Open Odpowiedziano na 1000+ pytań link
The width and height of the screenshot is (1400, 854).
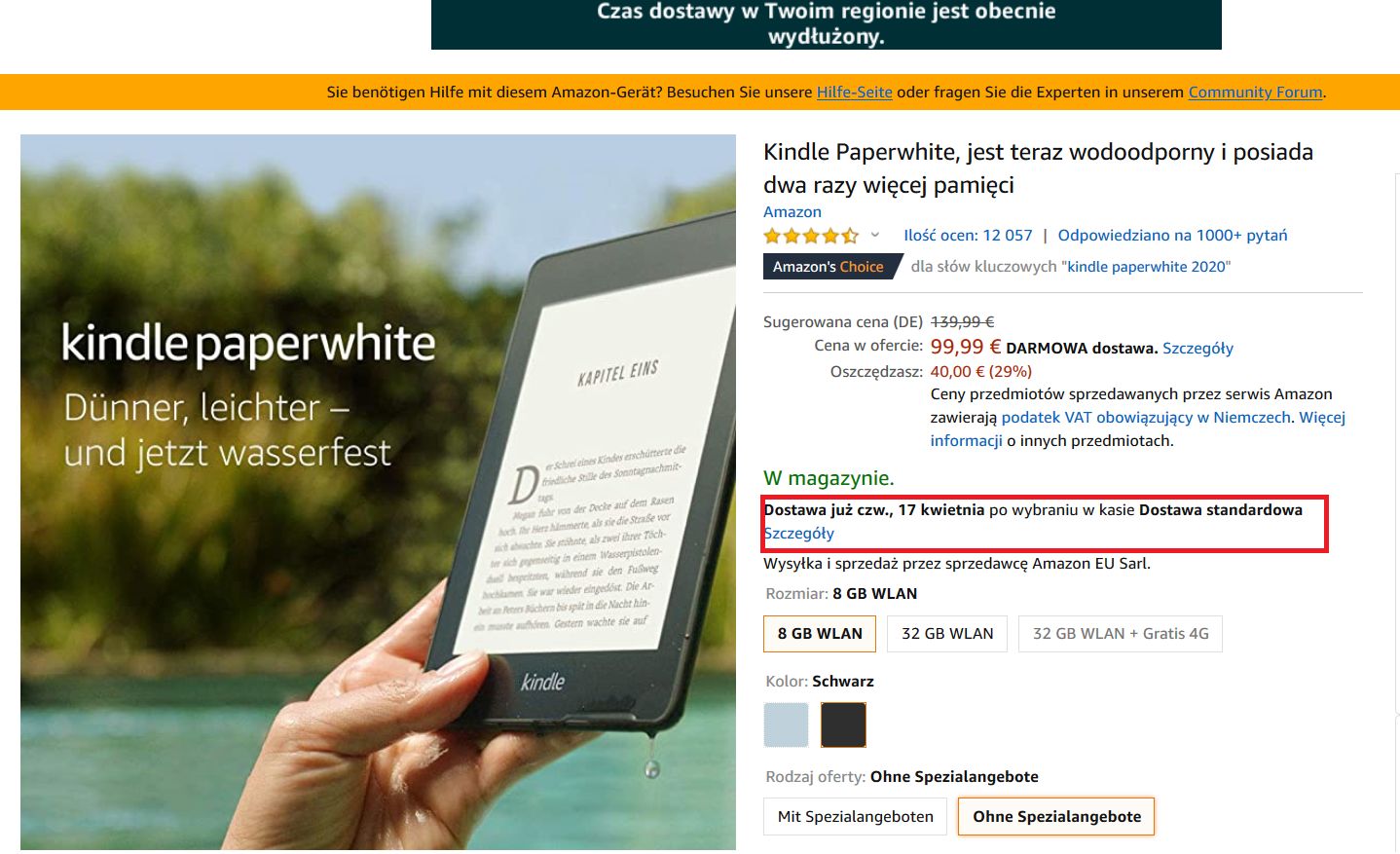click(1172, 236)
